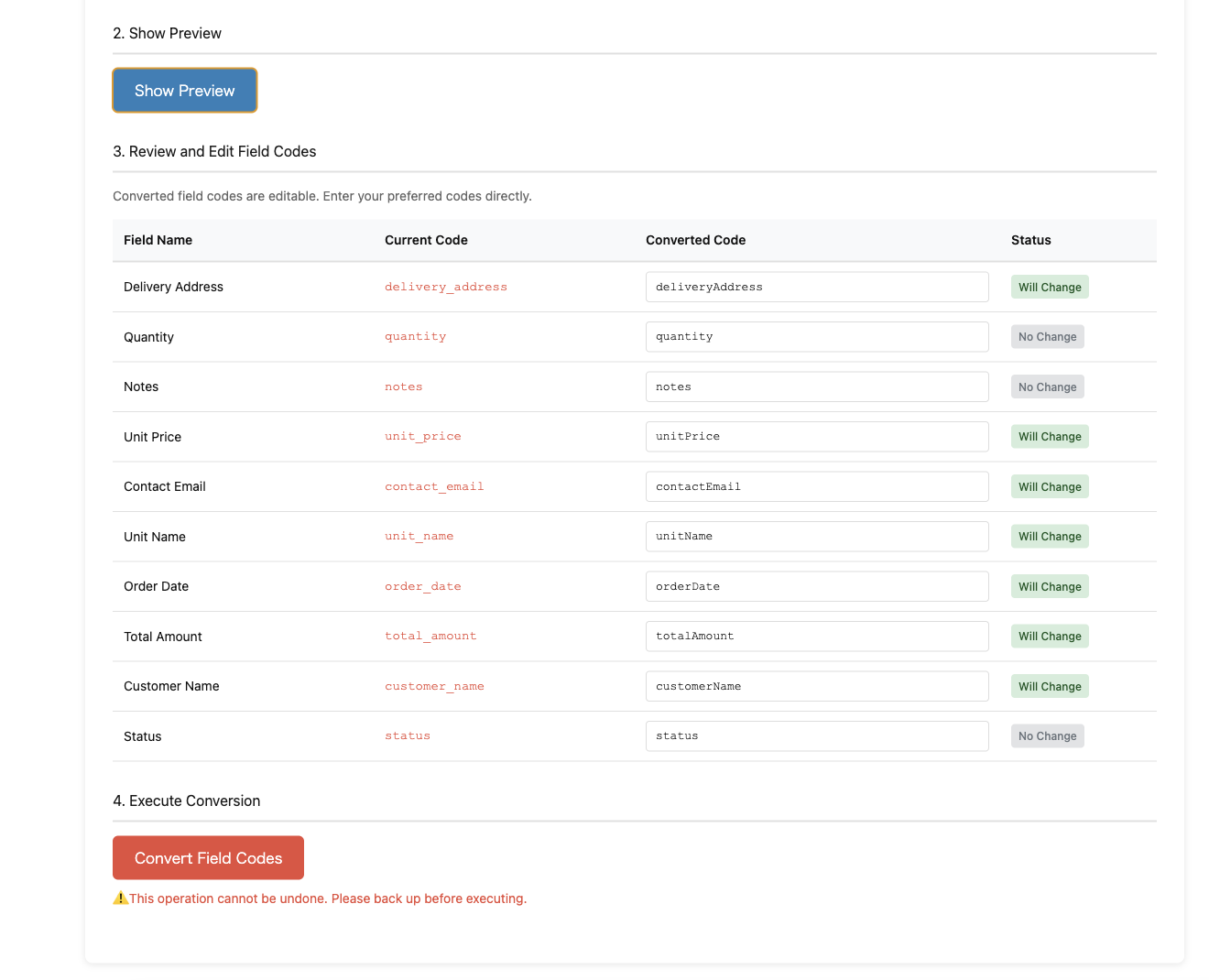
Task: Click No Change badge for Notes
Action: (1048, 387)
